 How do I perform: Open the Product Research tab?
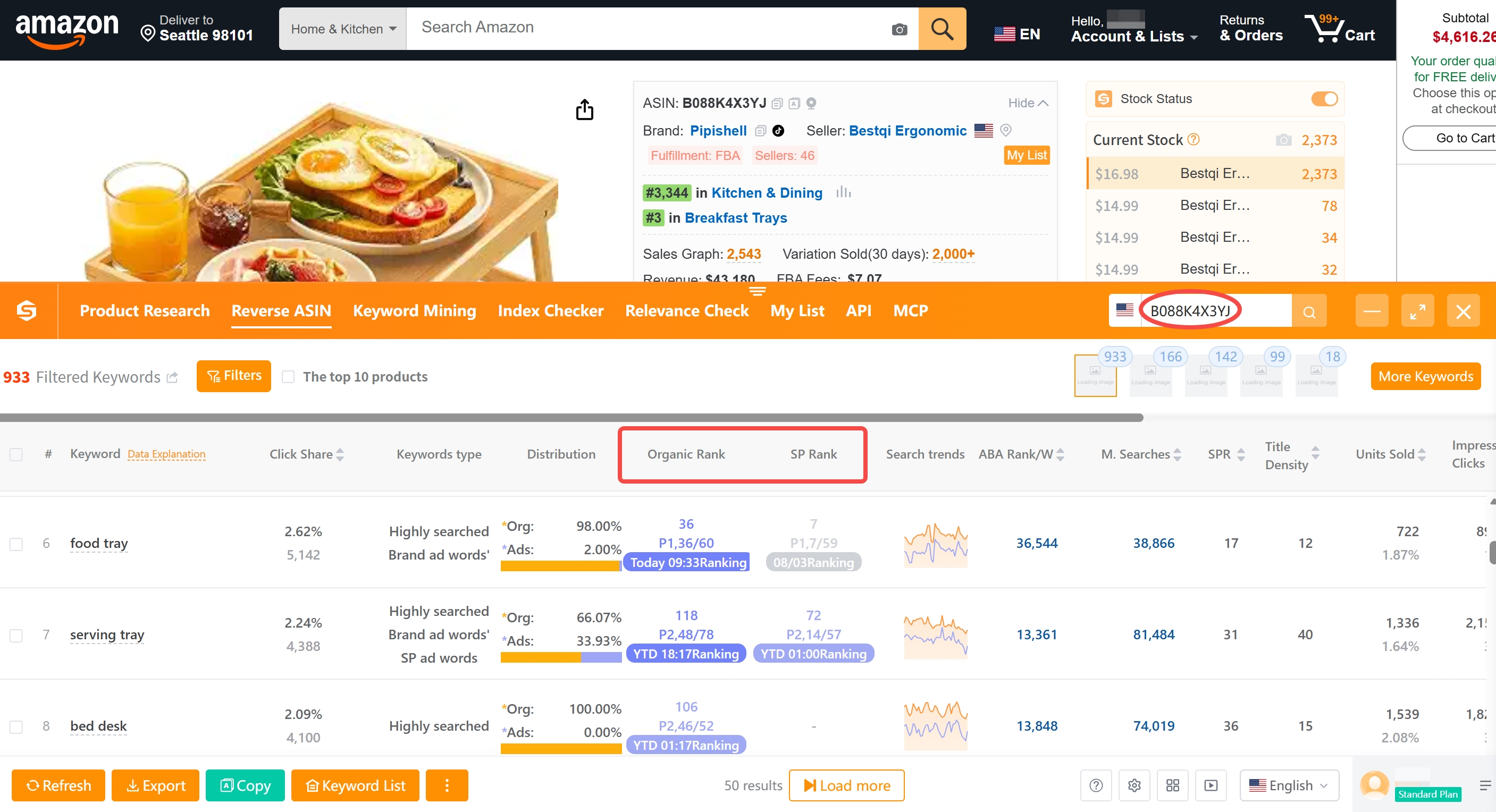click(x=145, y=310)
